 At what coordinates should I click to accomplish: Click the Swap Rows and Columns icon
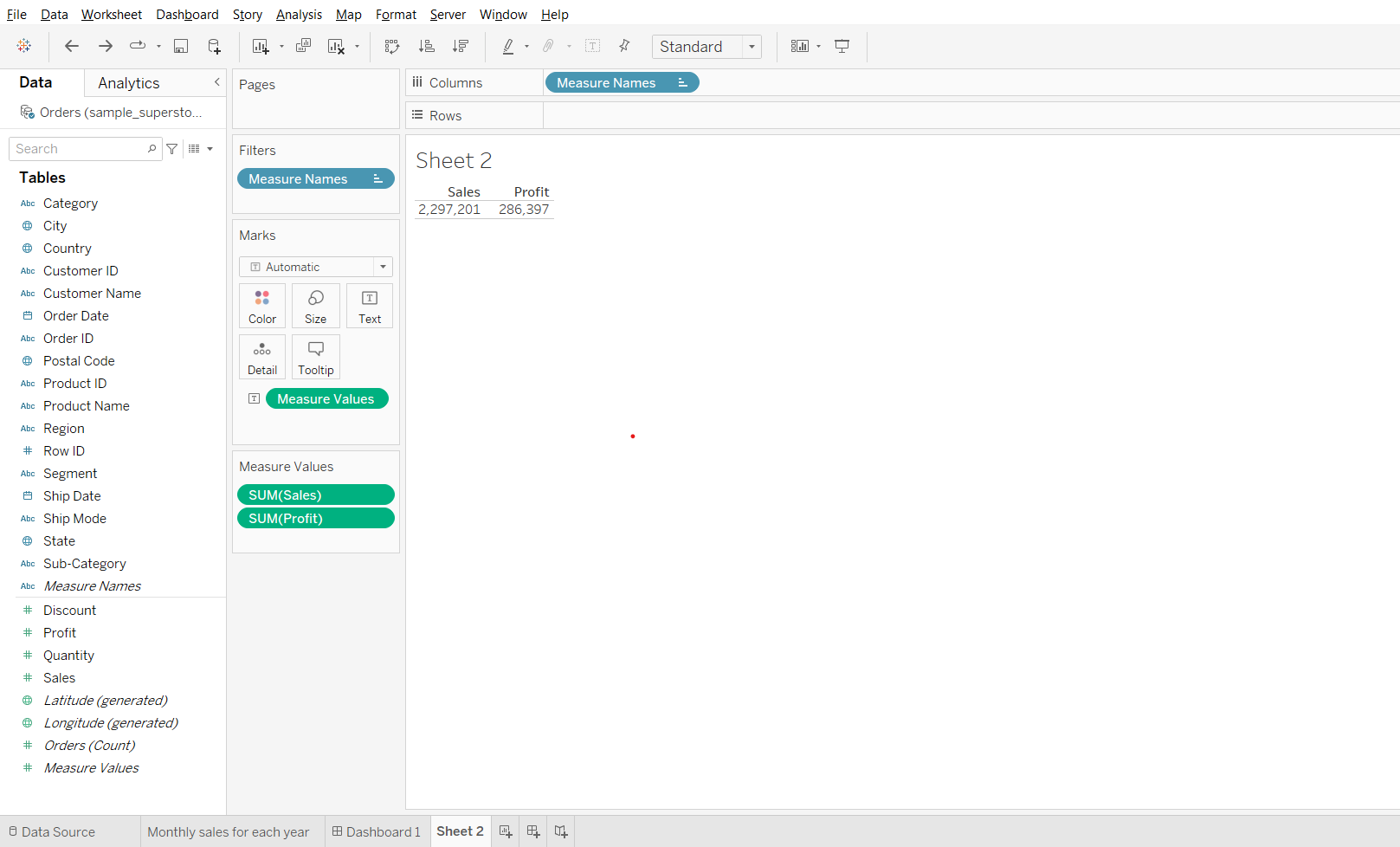click(x=392, y=47)
